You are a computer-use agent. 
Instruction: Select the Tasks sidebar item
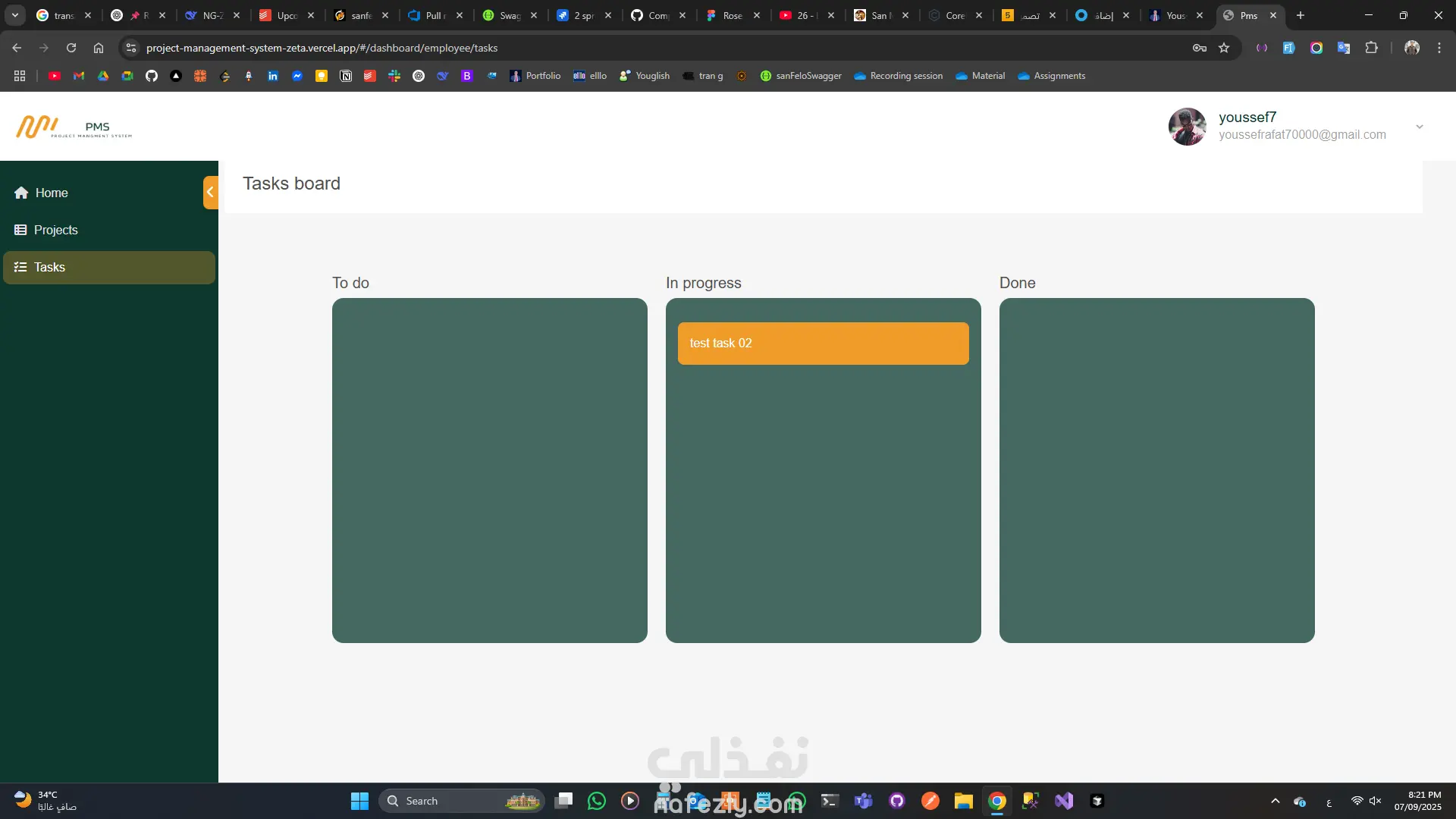coord(49,267)
